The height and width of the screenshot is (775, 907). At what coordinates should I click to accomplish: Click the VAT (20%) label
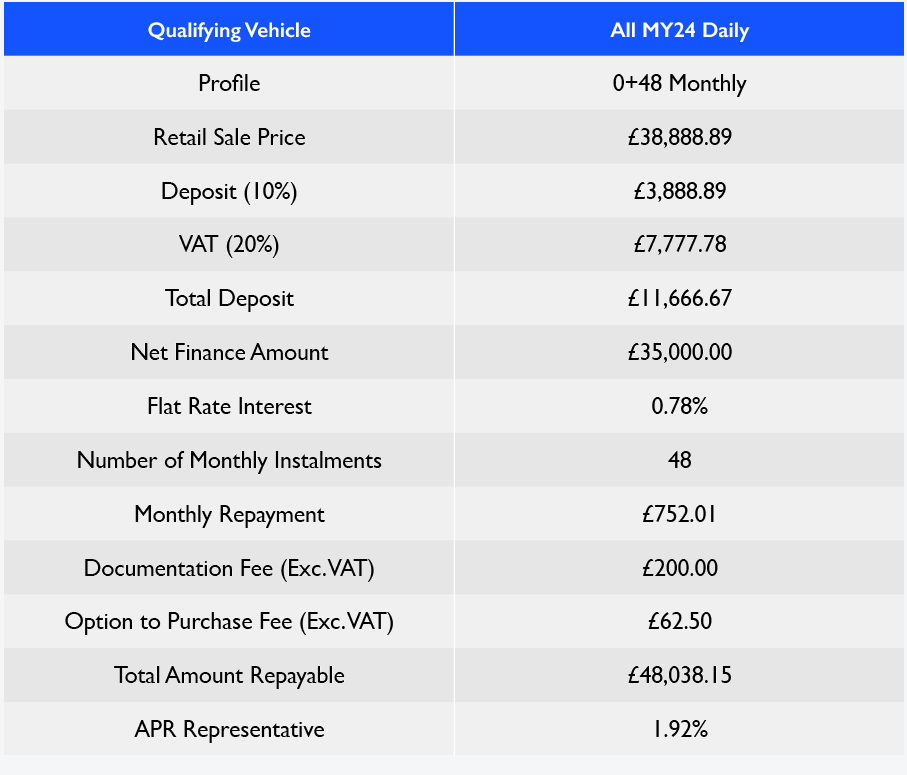(229, 245)
